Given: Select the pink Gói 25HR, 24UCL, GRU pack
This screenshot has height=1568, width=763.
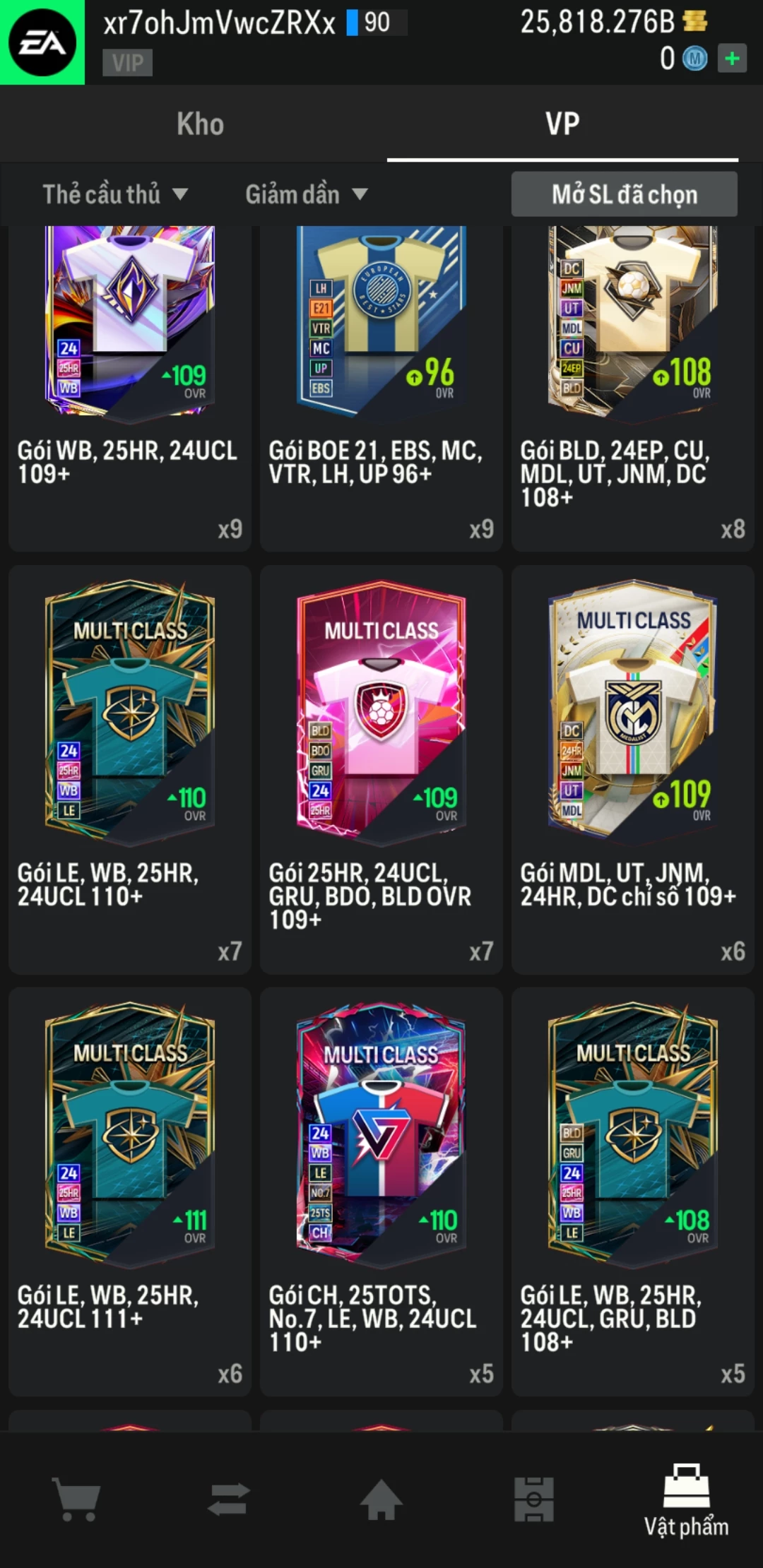Looking at the screenshot, I should pyautogui.click(x=381, y=769).
